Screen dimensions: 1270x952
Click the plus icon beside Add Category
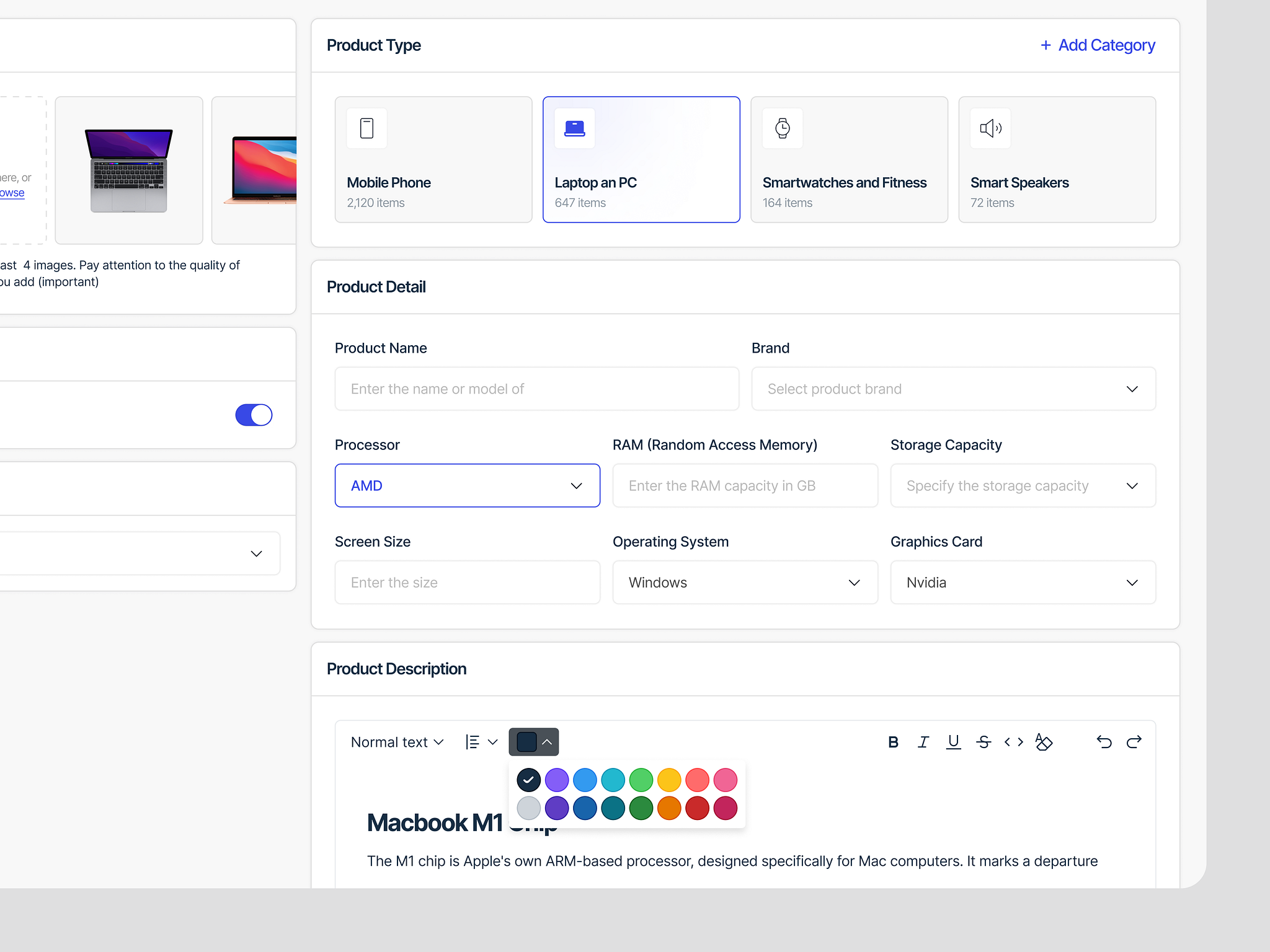tap(1046, 45)
